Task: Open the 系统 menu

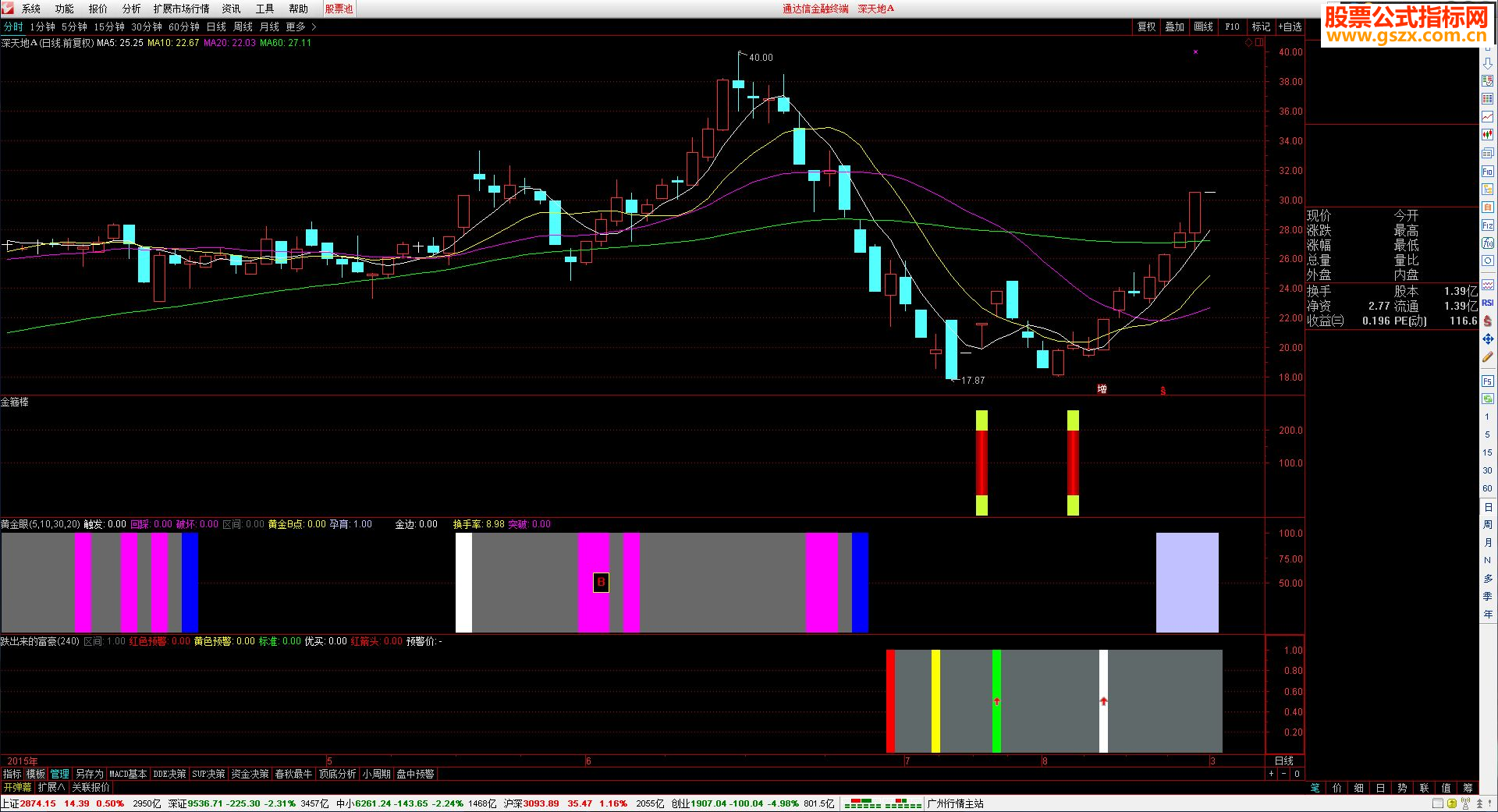Action: coord(30,9)
